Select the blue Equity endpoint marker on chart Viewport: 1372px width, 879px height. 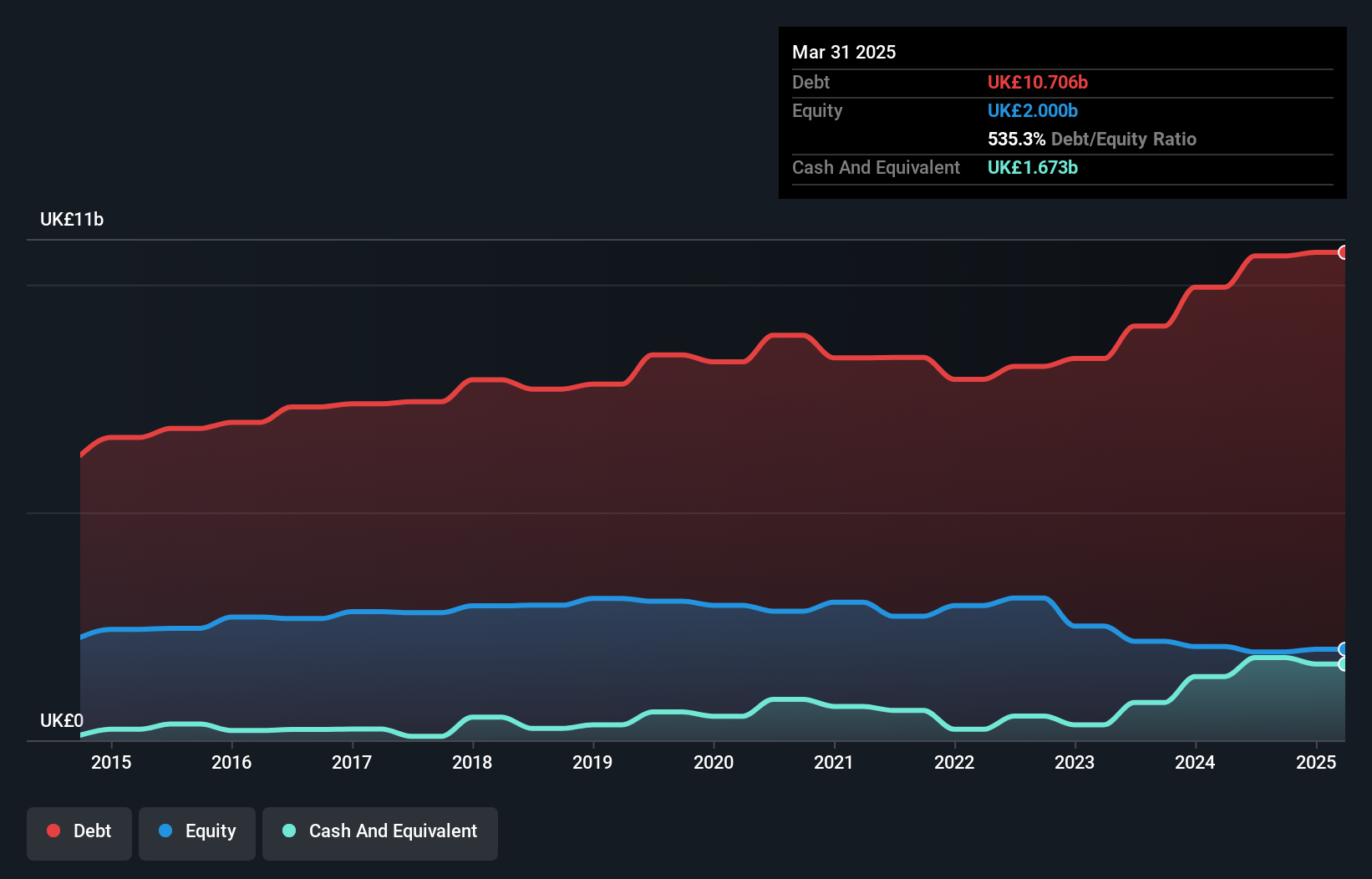[x=1344, y=649]
